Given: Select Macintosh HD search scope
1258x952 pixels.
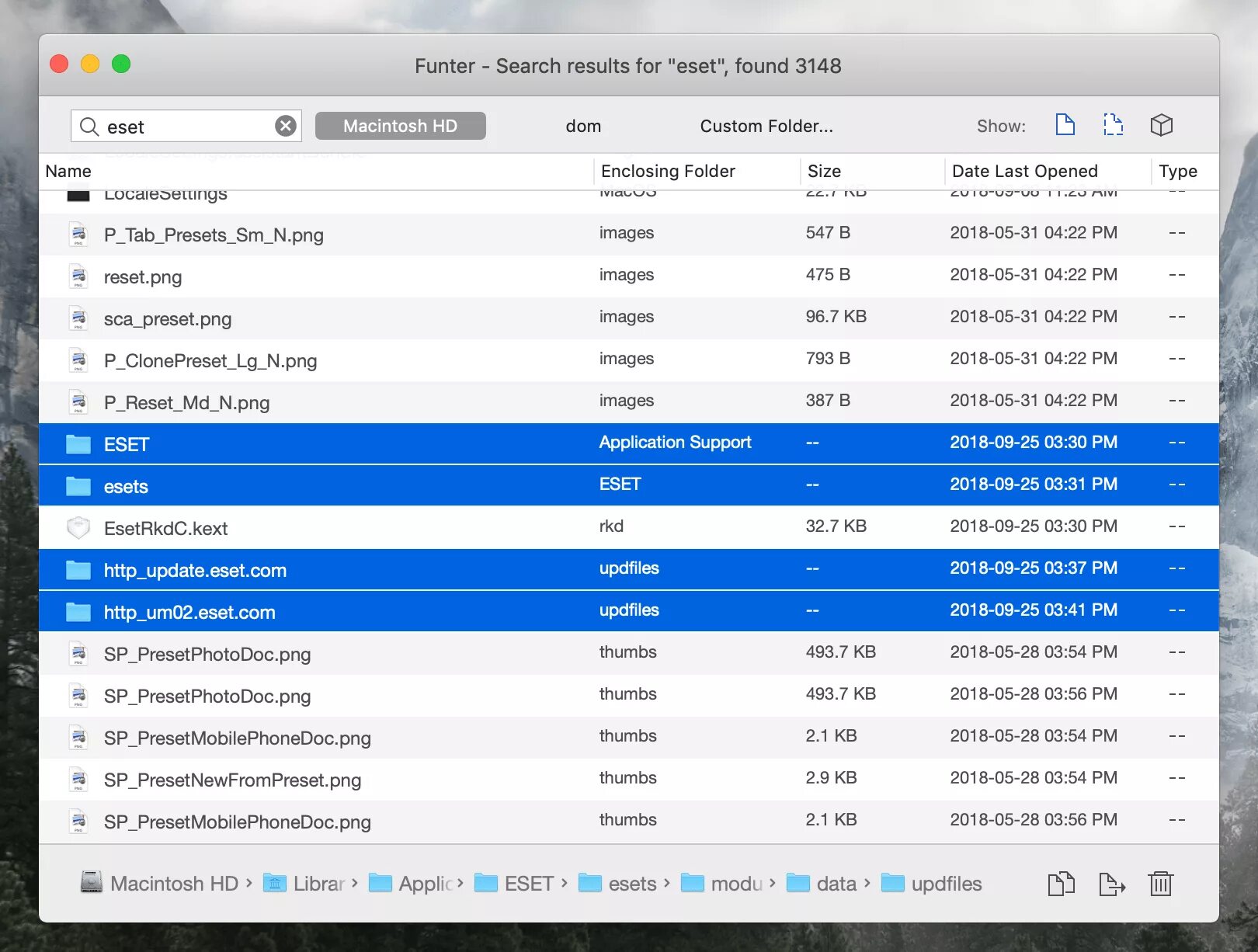Looking at the screenshot, I should pos(400,126).
